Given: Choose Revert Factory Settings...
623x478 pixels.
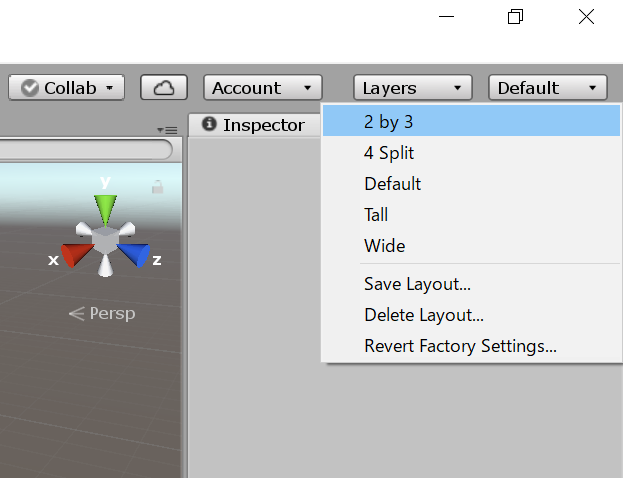Looking at the screenshot, I should tap(460, 346).
